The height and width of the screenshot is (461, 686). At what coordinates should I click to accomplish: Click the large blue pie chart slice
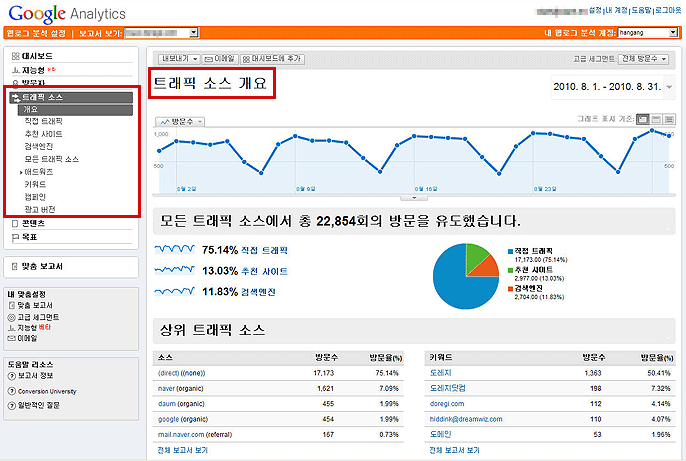coord(455,284)
